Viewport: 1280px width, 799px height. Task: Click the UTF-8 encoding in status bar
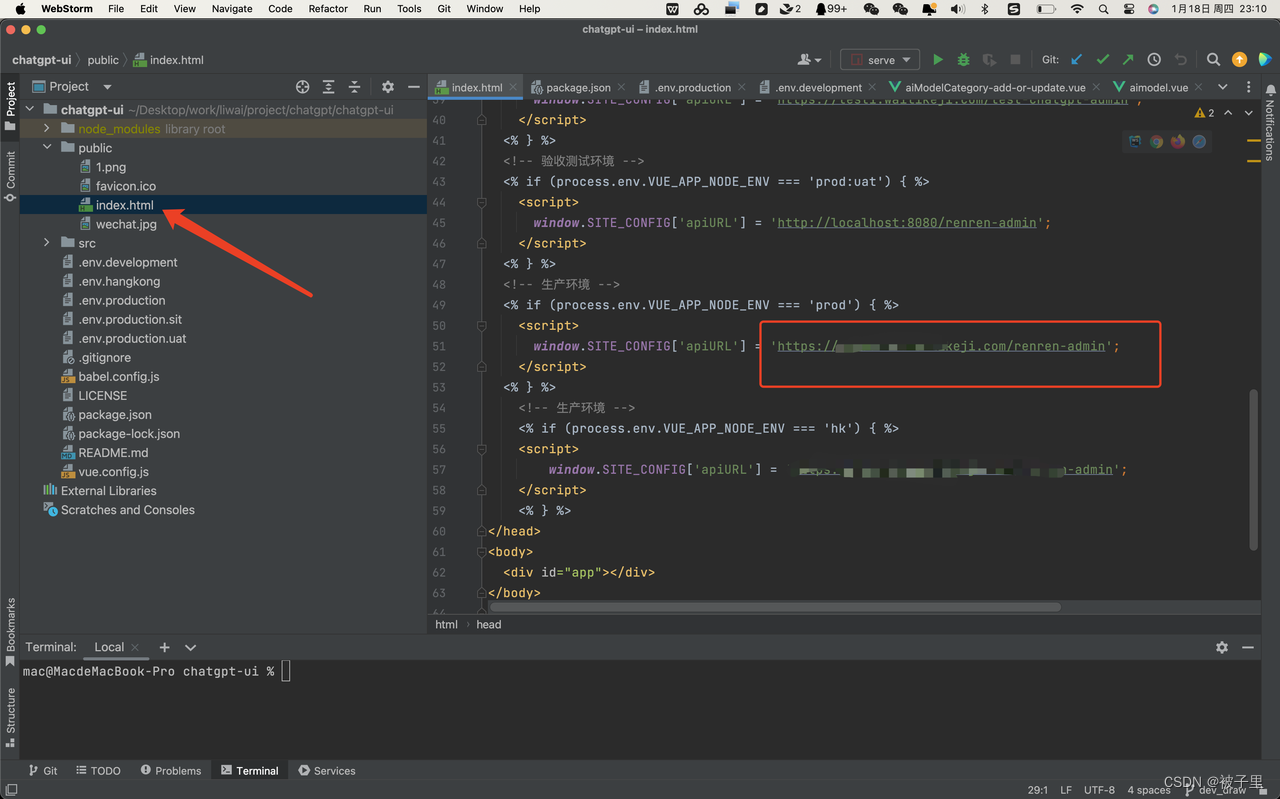coord(1098,790)
